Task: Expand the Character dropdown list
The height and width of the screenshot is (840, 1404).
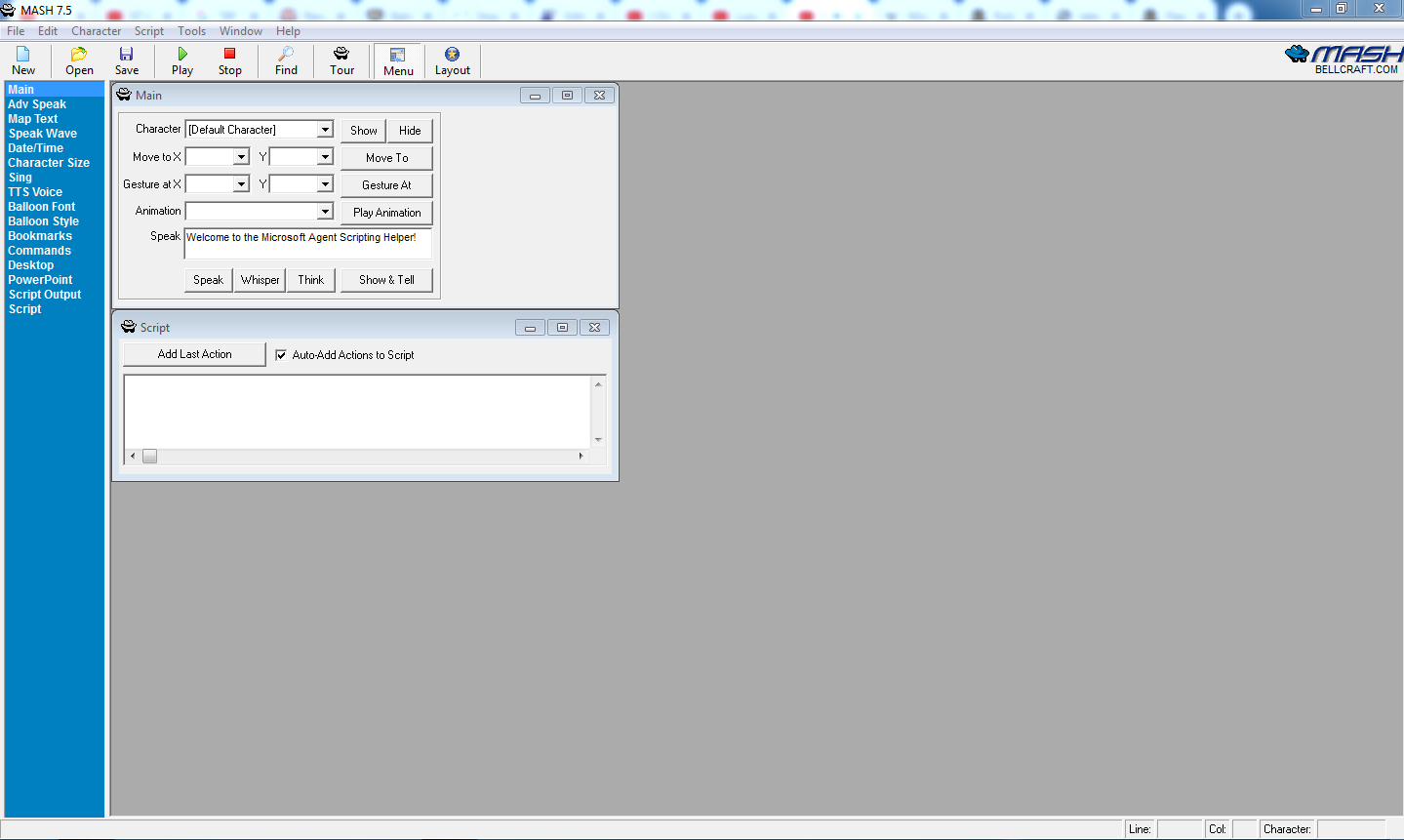Action: [325, 130]
